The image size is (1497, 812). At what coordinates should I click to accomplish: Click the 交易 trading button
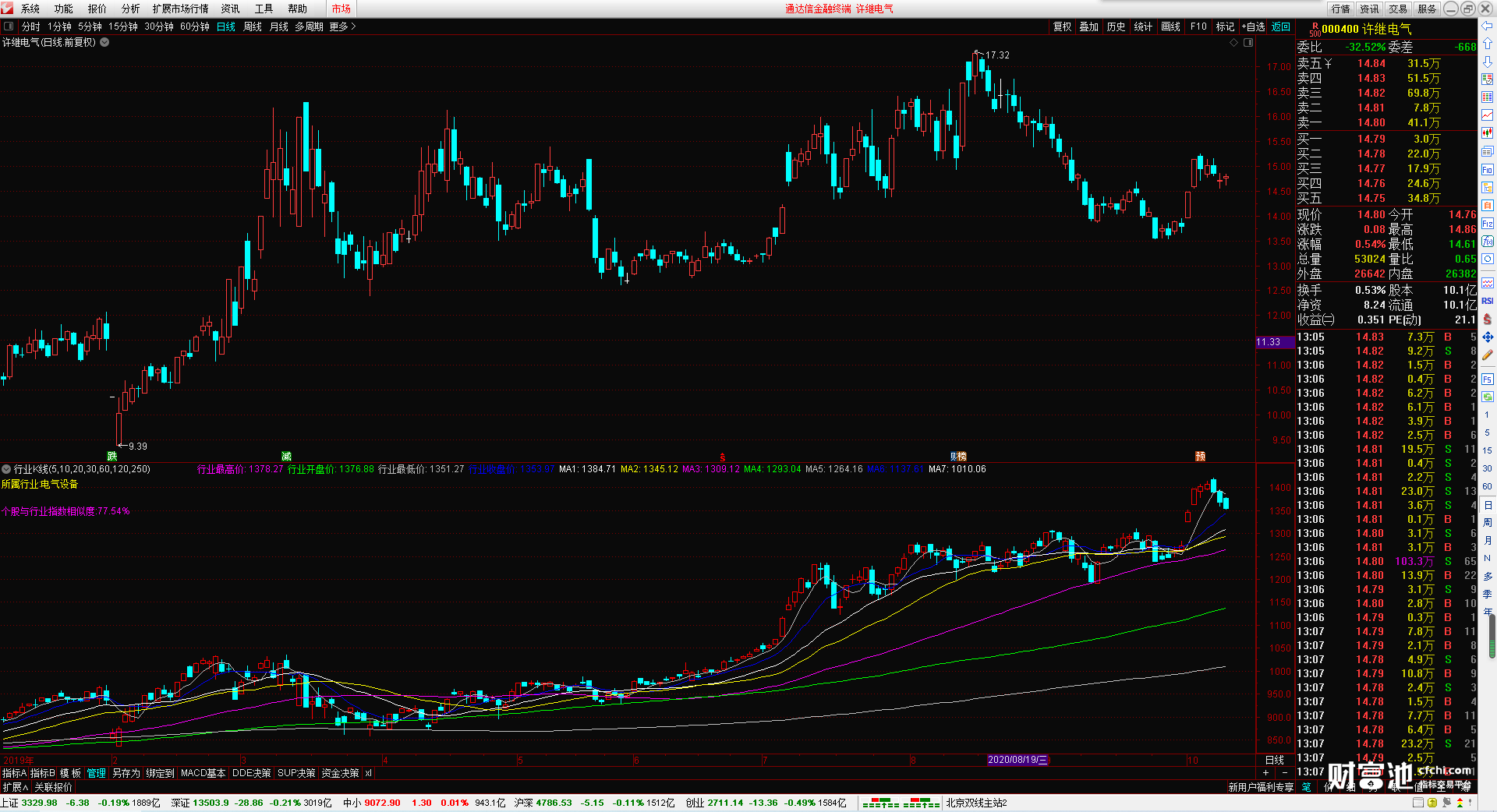pyautogui.click(x=1398, y=9)
